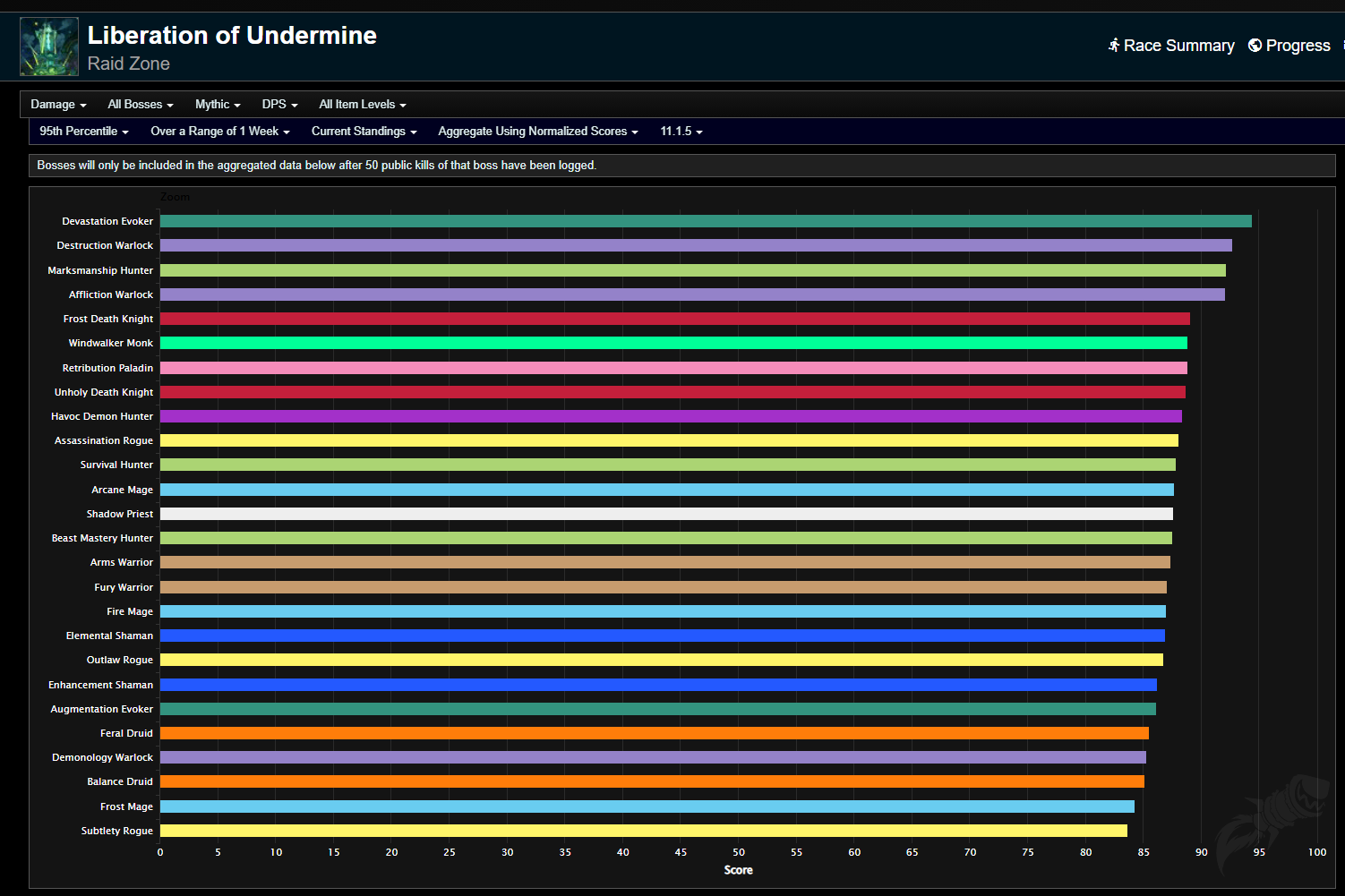The image size is (1345, 896).
Task: Click the Liberation of Undermine title
Action: click(x=232, y=35)
